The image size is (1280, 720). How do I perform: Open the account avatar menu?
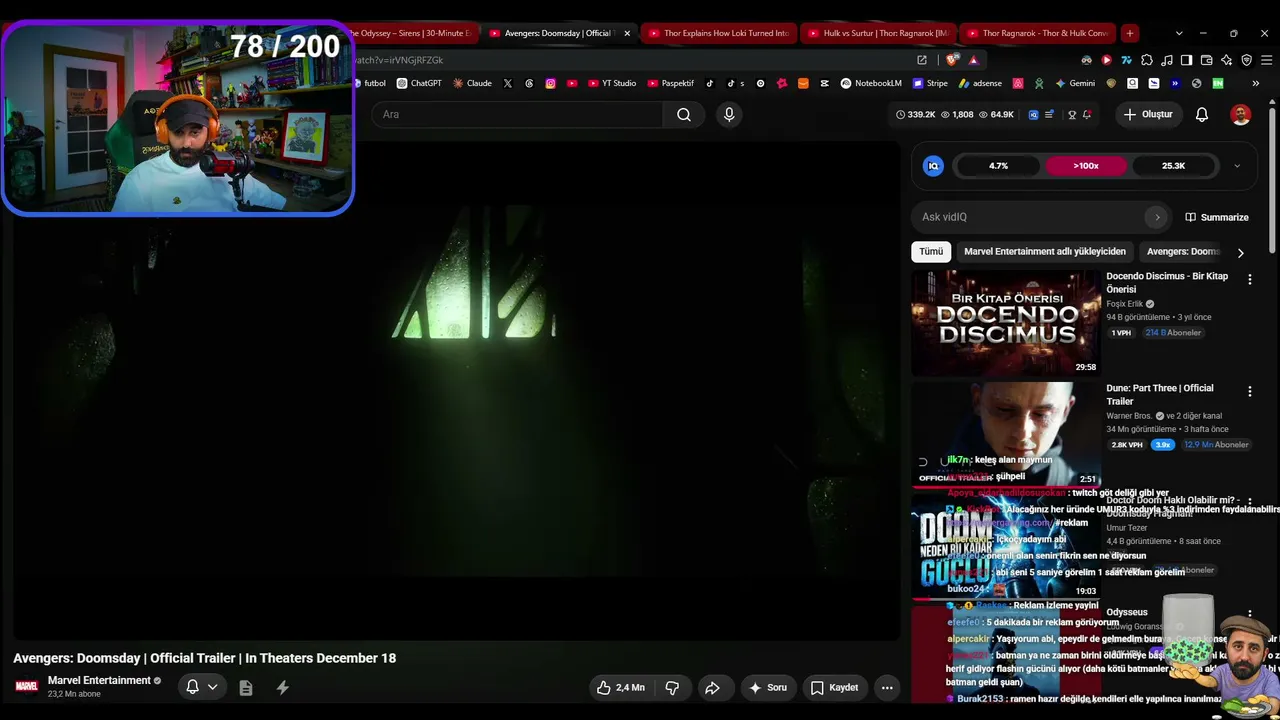point(1240,114)
